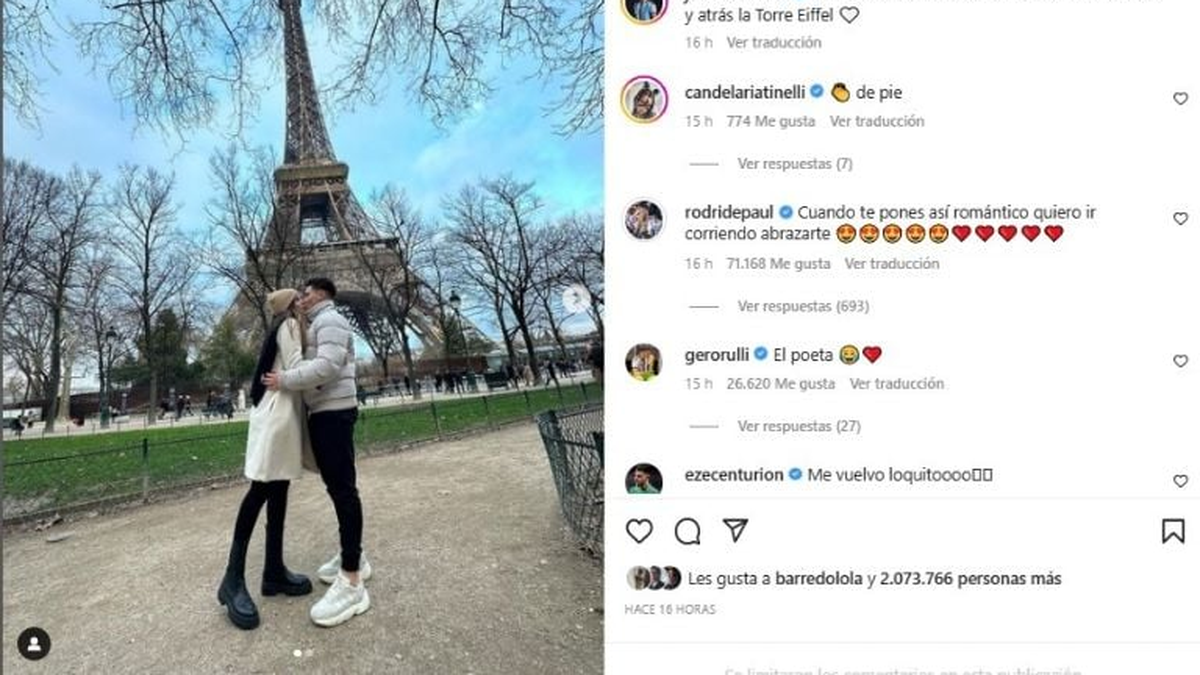
Task: Like gerorulli's comment heart icon
Action: coord(1180,361)
